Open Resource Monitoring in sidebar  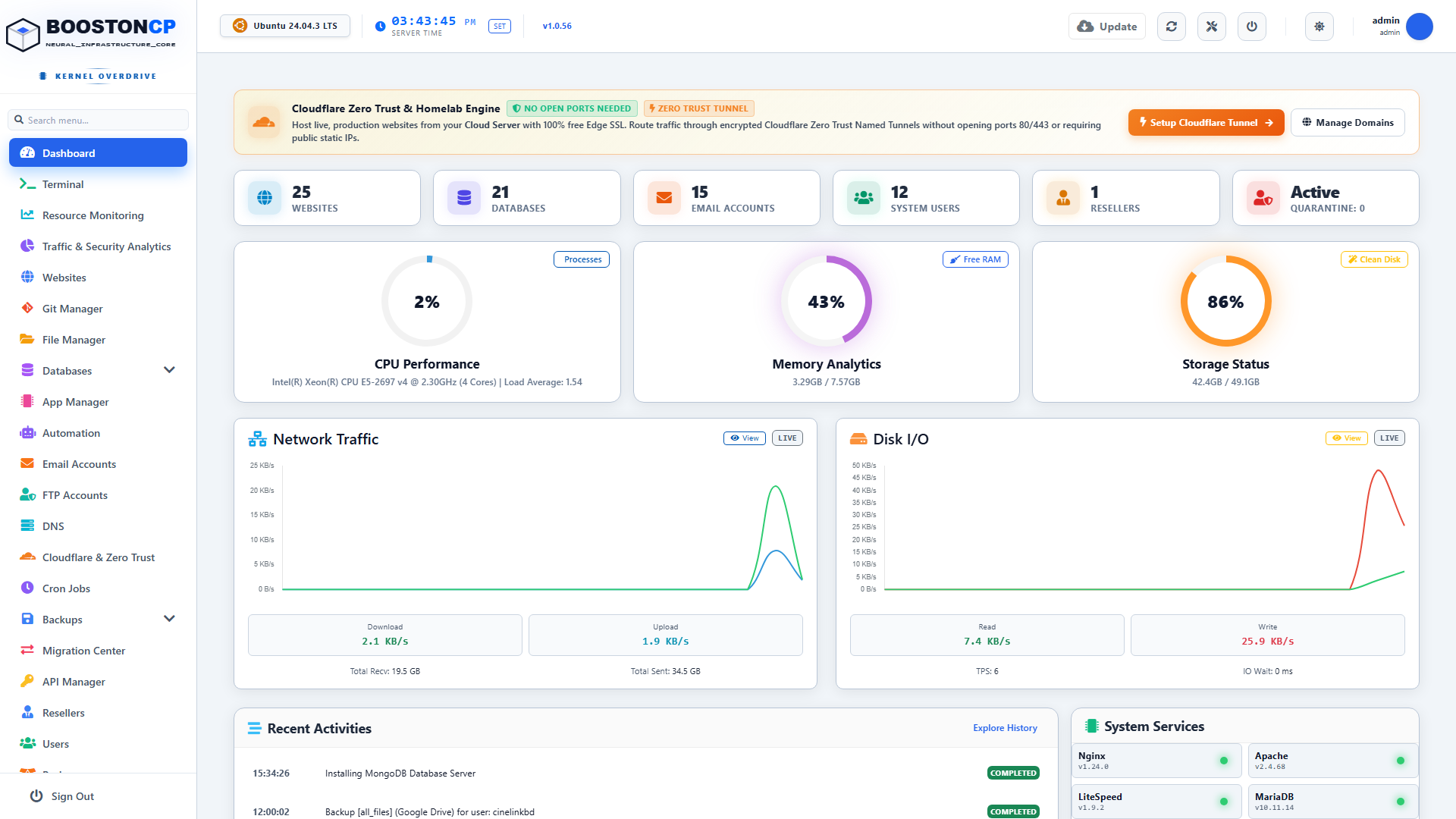[98, 215]
